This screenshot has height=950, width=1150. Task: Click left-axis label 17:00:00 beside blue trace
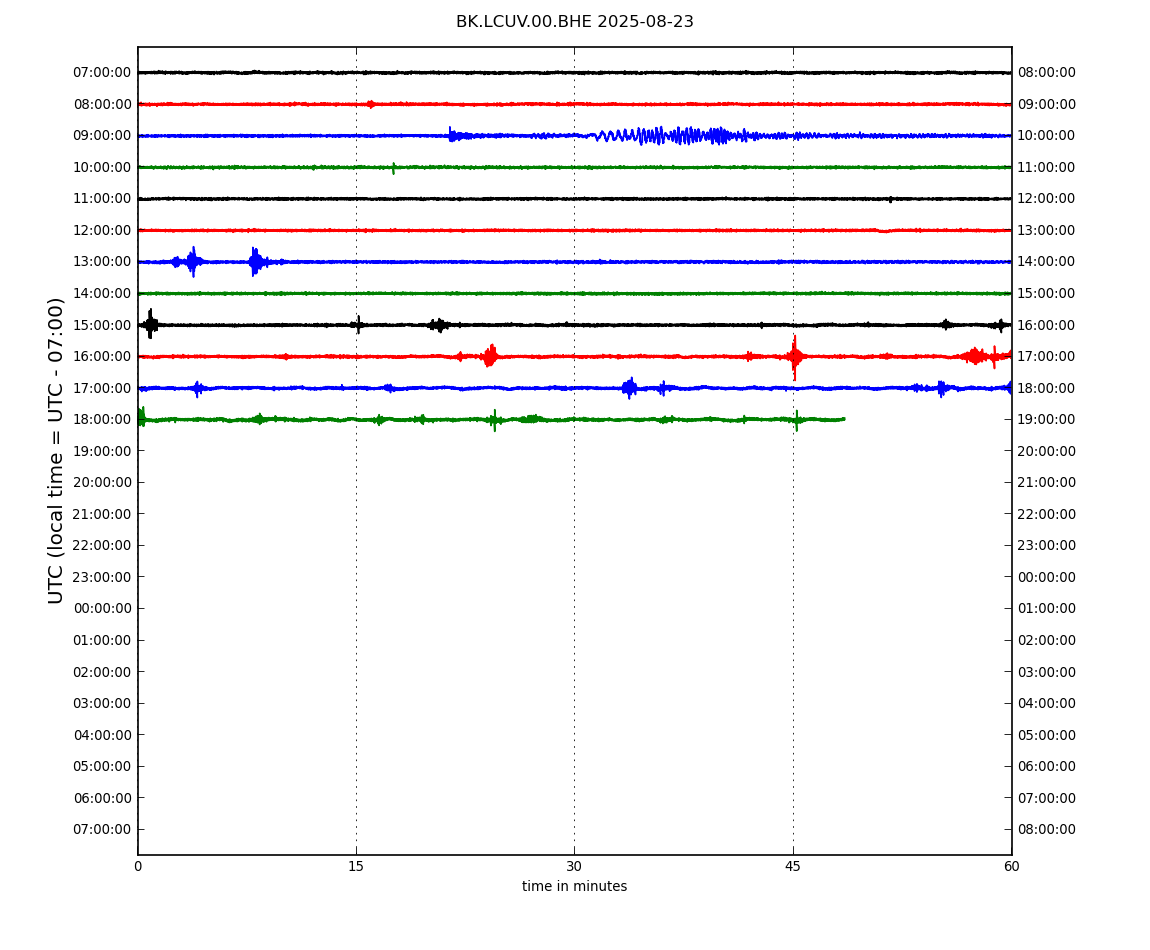102,388
